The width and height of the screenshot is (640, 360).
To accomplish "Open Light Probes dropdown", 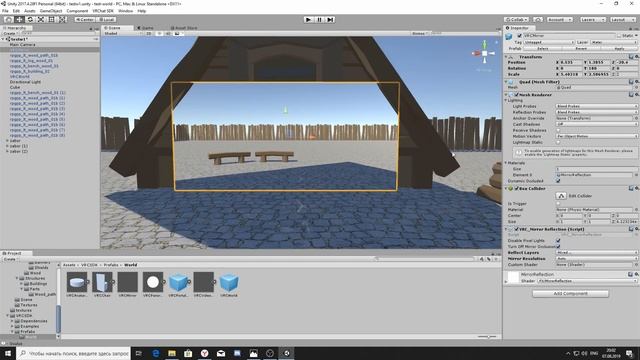I will (596, 106).
